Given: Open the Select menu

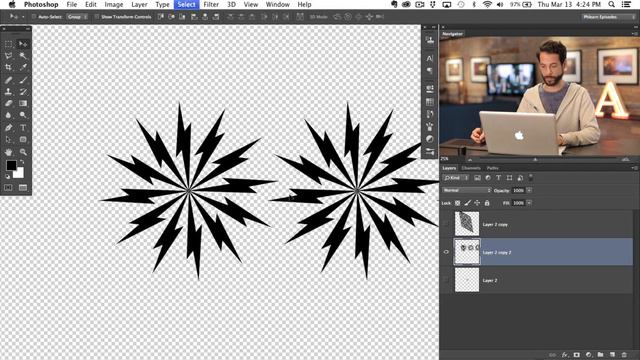Looking at the screenshot, I should point(186,4).
